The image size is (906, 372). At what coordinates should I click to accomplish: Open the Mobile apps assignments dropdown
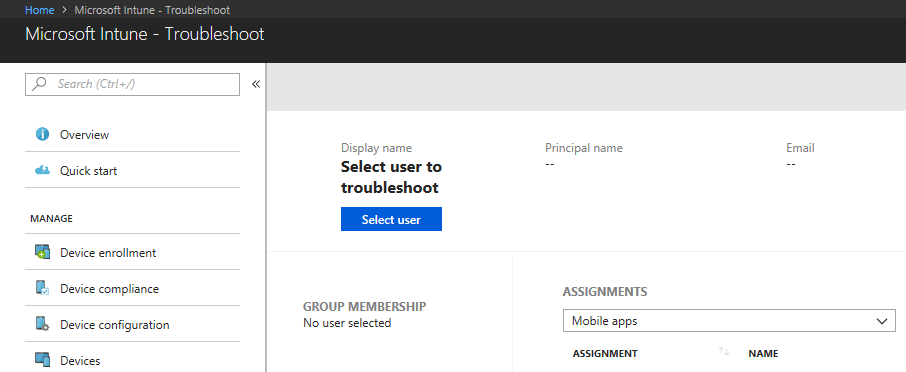click(x=729, y=321)
